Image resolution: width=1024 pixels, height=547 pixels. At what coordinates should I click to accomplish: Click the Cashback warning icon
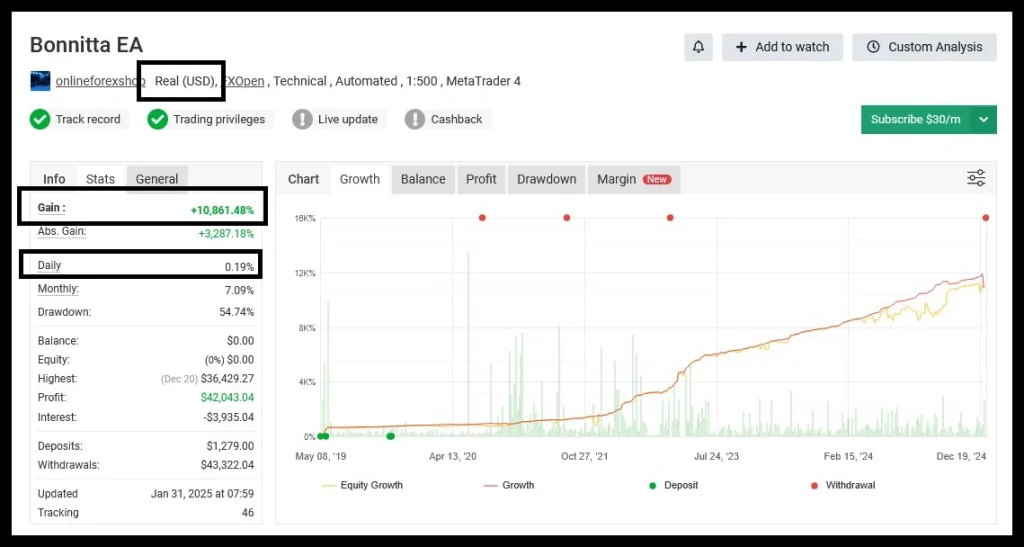coord(415,119)
